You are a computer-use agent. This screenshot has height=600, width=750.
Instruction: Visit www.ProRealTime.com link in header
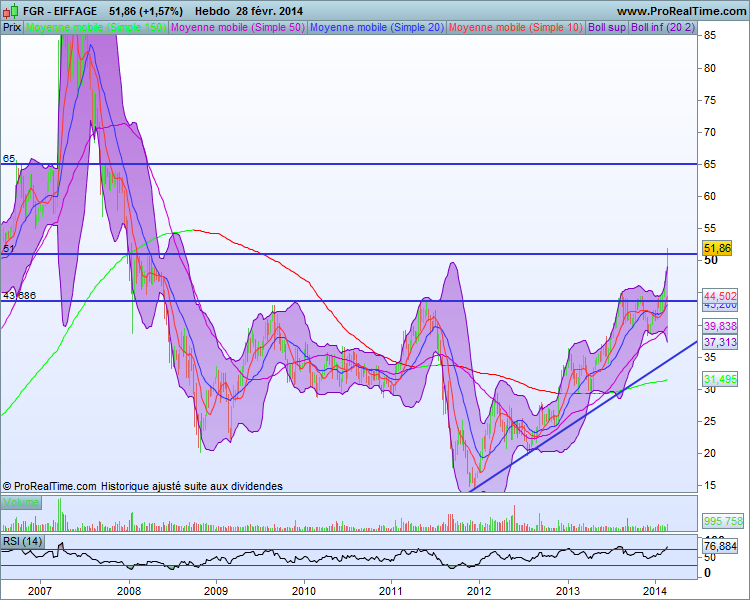[681, 11]
